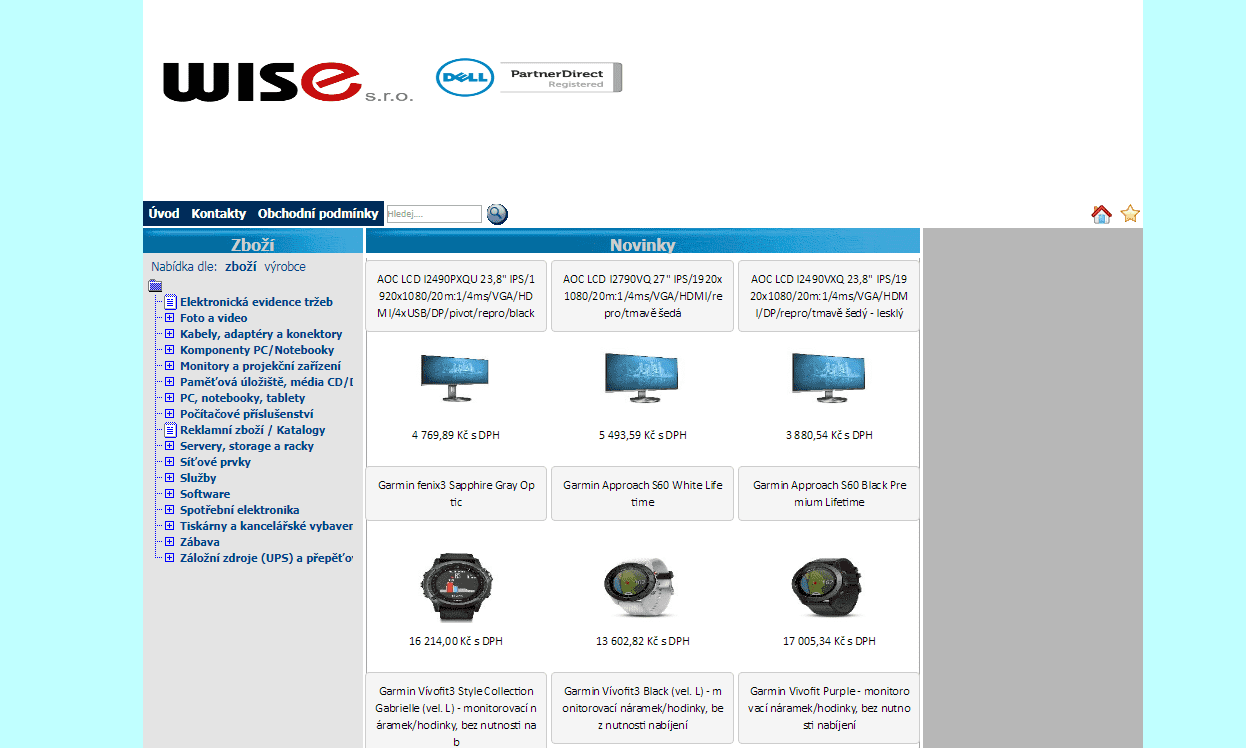Expand Počítačové příslušenství node

(170, 414)
